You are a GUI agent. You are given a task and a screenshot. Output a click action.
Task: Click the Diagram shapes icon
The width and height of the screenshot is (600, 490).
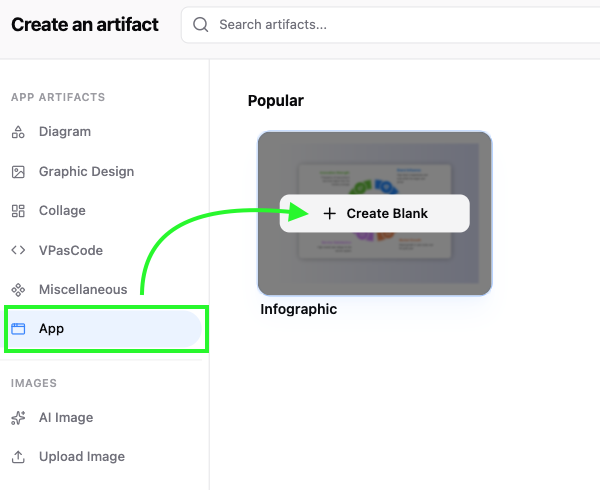pos(18,132)
